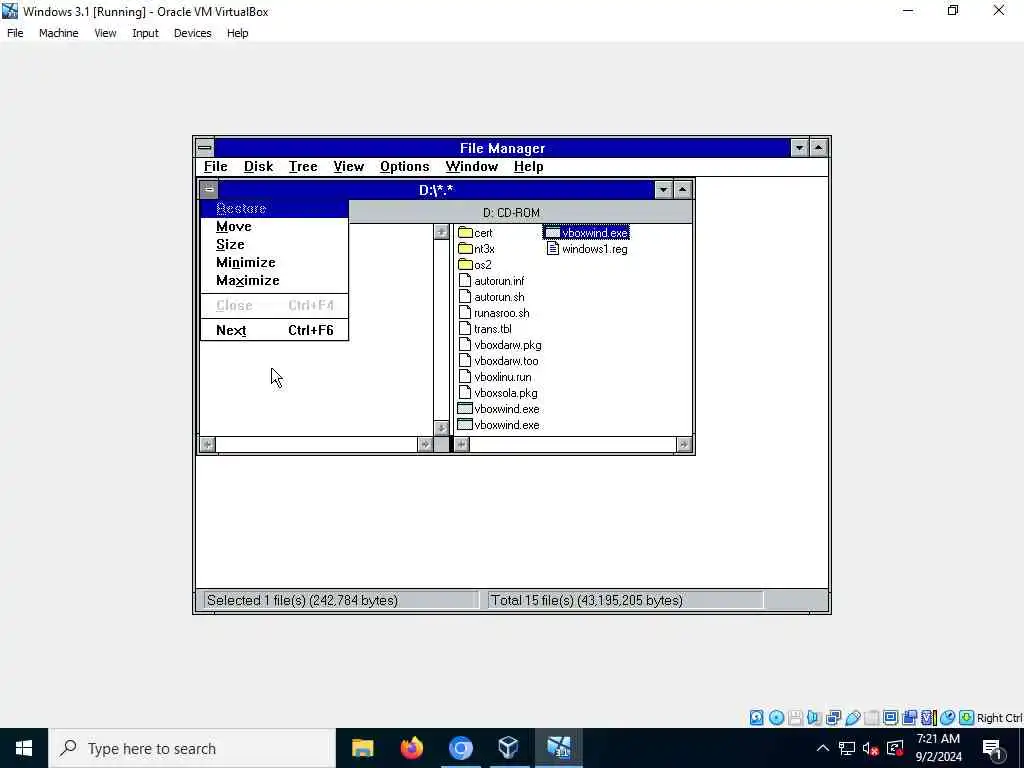Image resolution: width=1024 pixels, height=768 pixels.
Task: Select the vboxlinu.run file
Action: (495, 377)
